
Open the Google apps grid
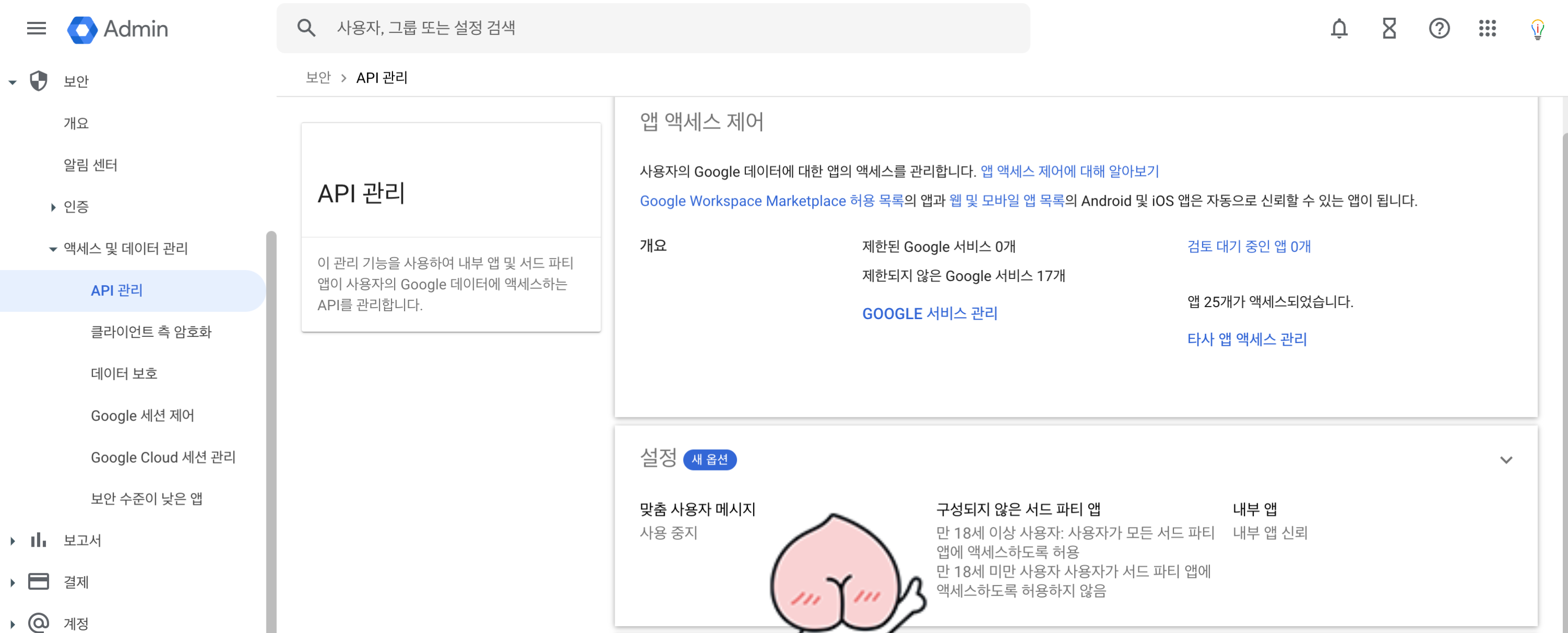coord(1487,29)
